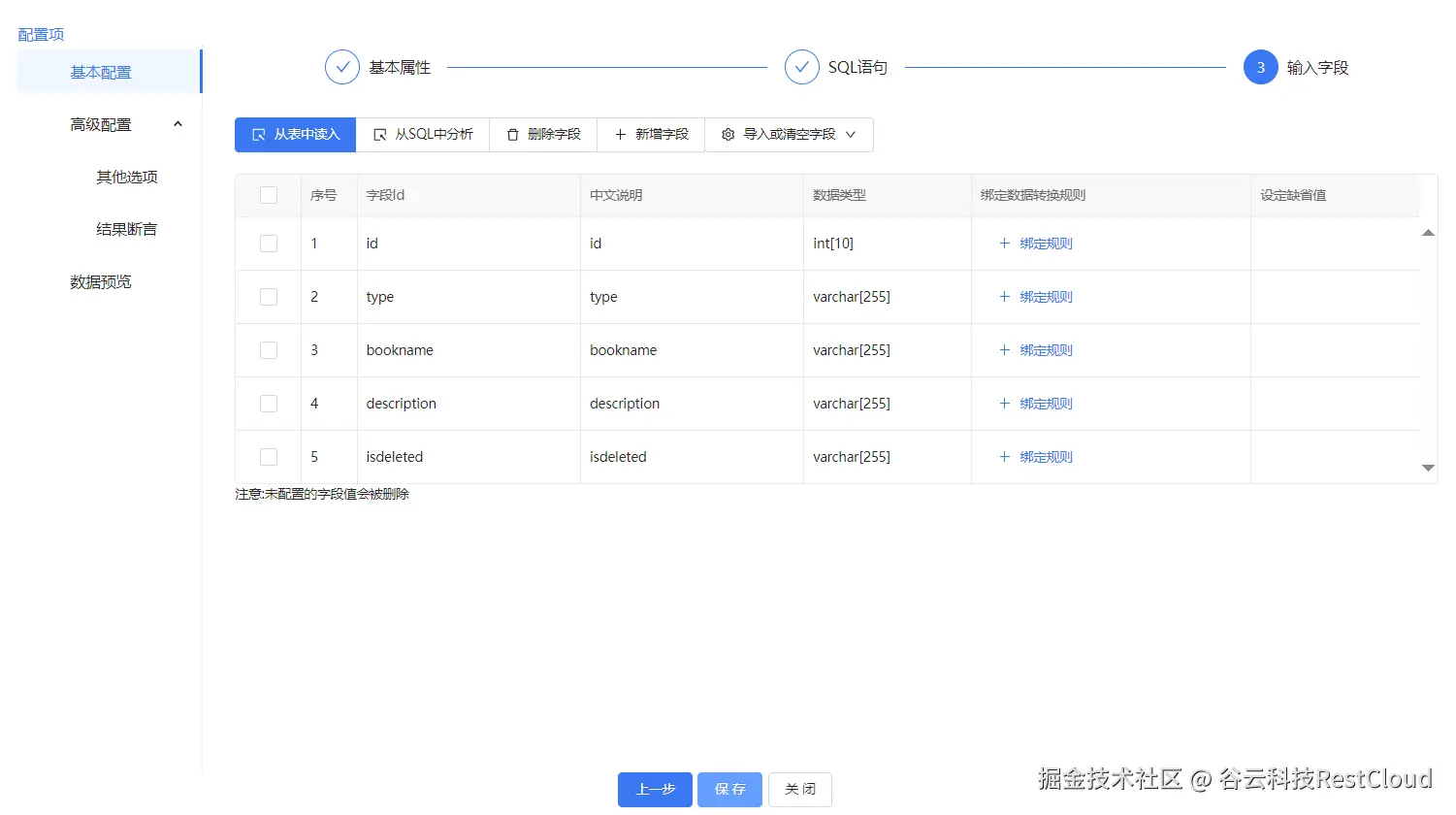The width and height of the screenshot is (1456, 815).
Task: Select the checkbox for bookname row
Action: click(x=269, y=350)
